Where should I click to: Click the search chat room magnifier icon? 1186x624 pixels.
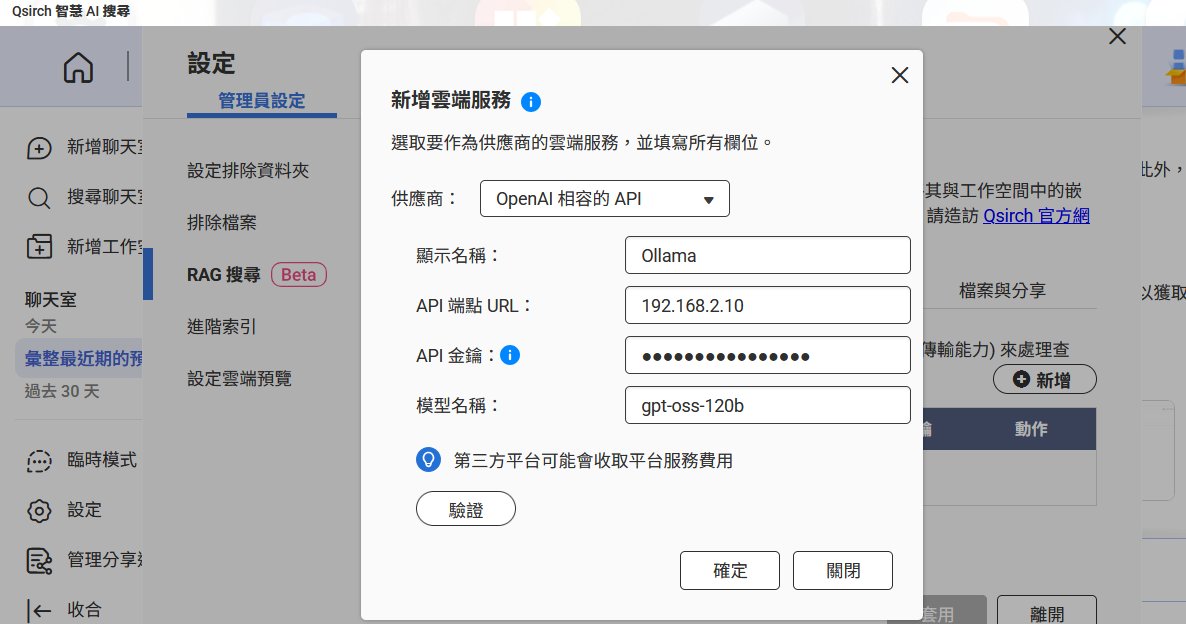(39, 197)
